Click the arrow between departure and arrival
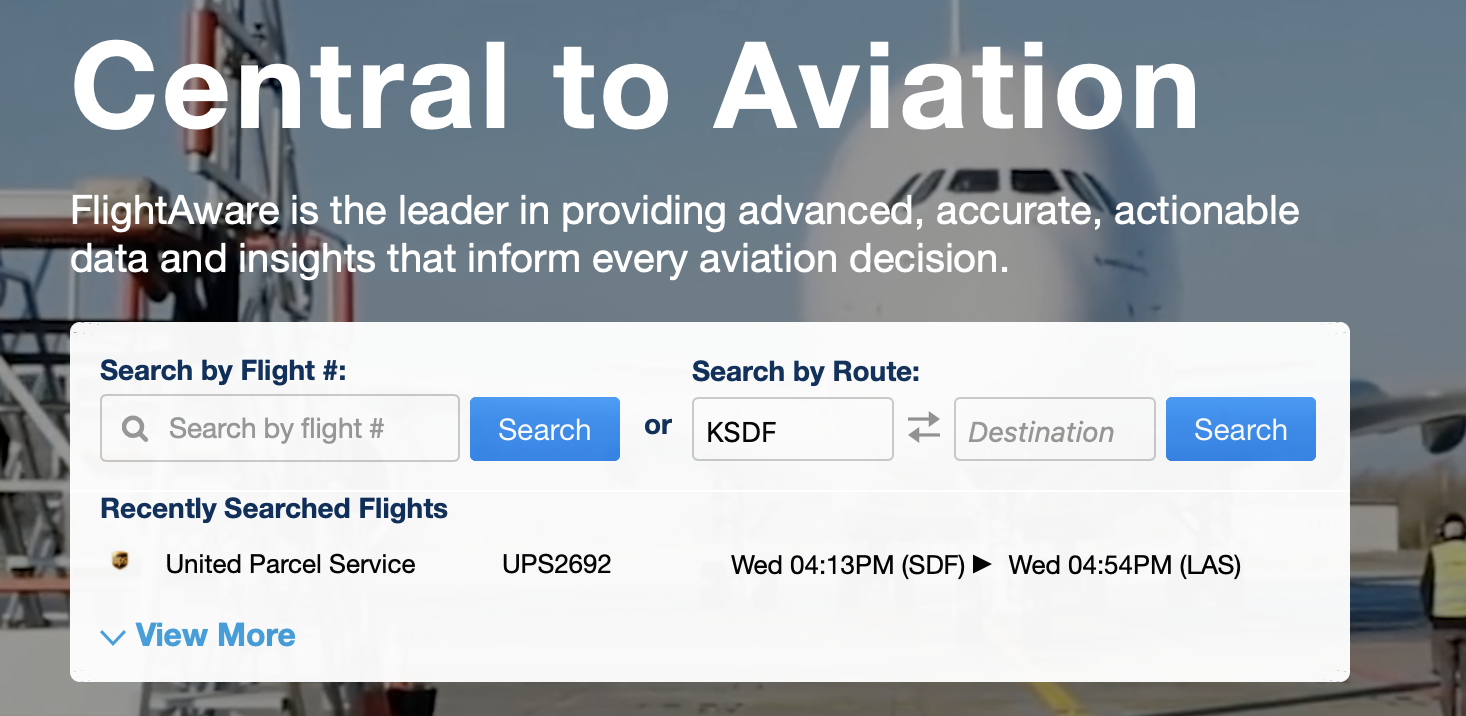The height and width of the screenshot is (716, 1466). [982, 564]
